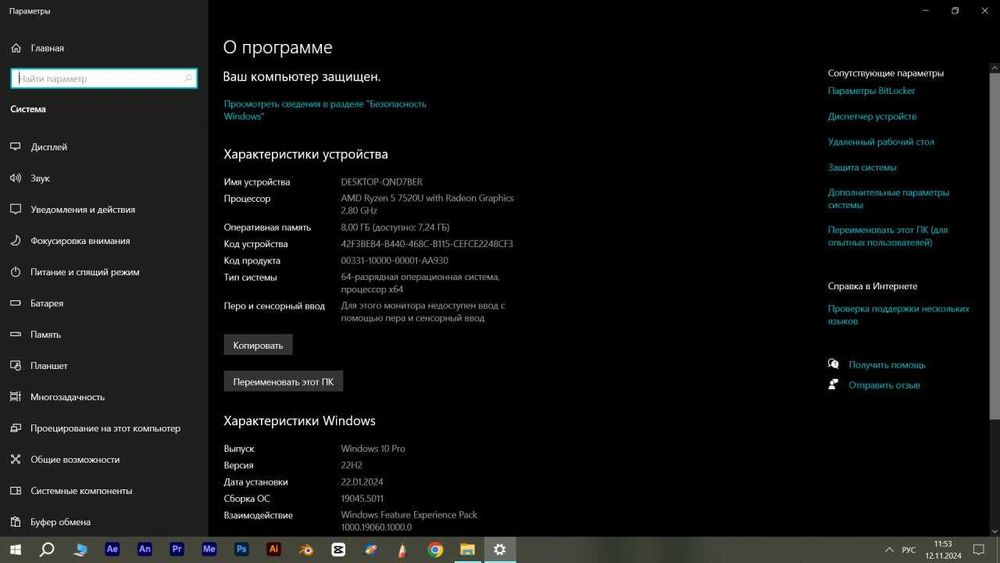This screenshot has width=1000, height=563.
Task: Open the Память storage settings
Action: pyautogui.click(x=46, y=334)
